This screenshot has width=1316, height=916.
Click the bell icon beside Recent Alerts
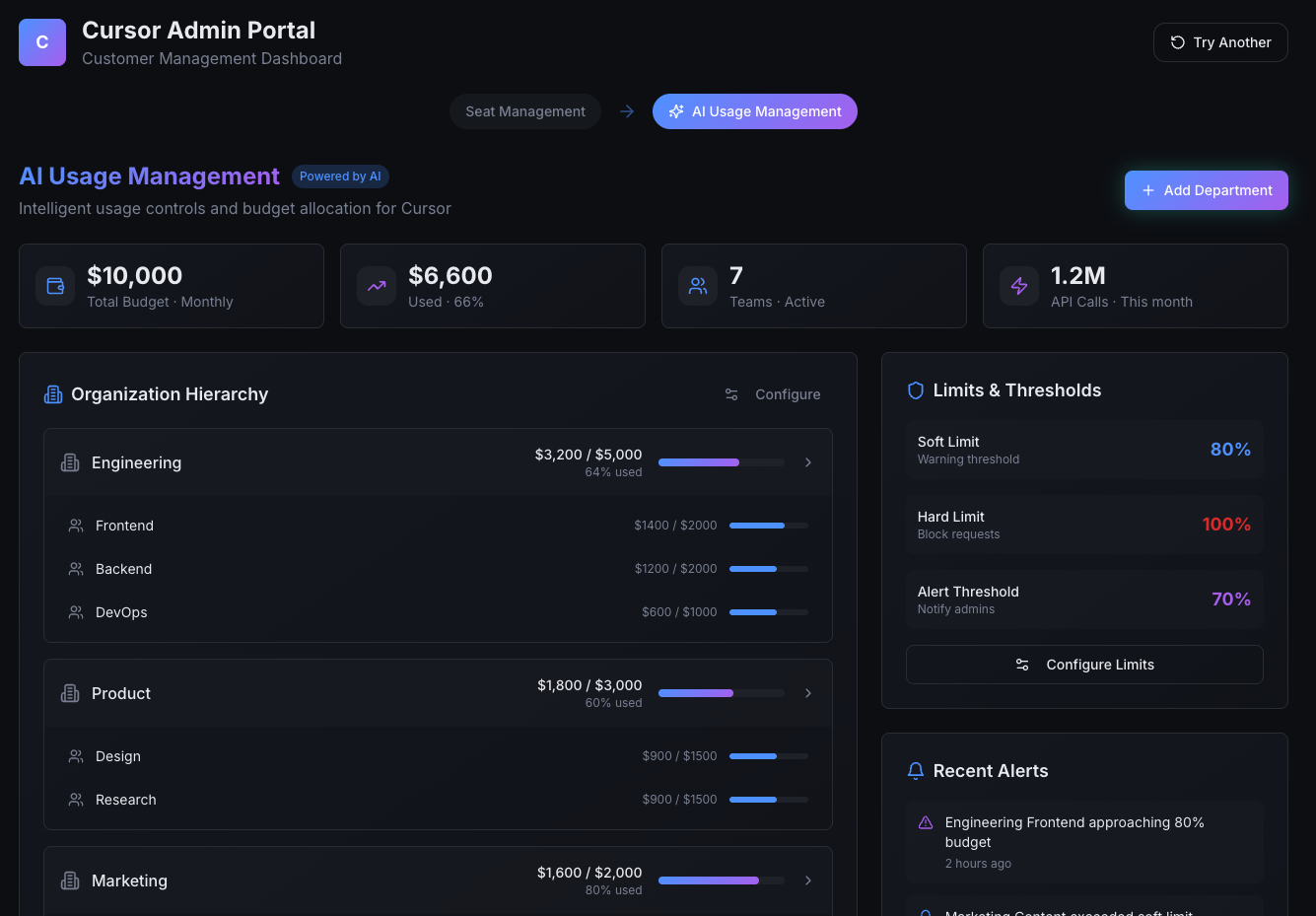(x=916, y=771)
